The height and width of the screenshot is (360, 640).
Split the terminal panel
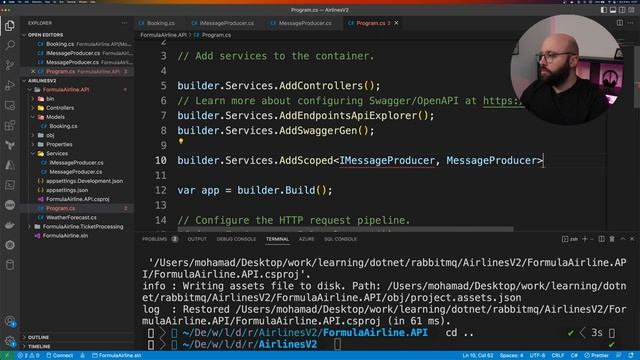(x=602, y=239)
